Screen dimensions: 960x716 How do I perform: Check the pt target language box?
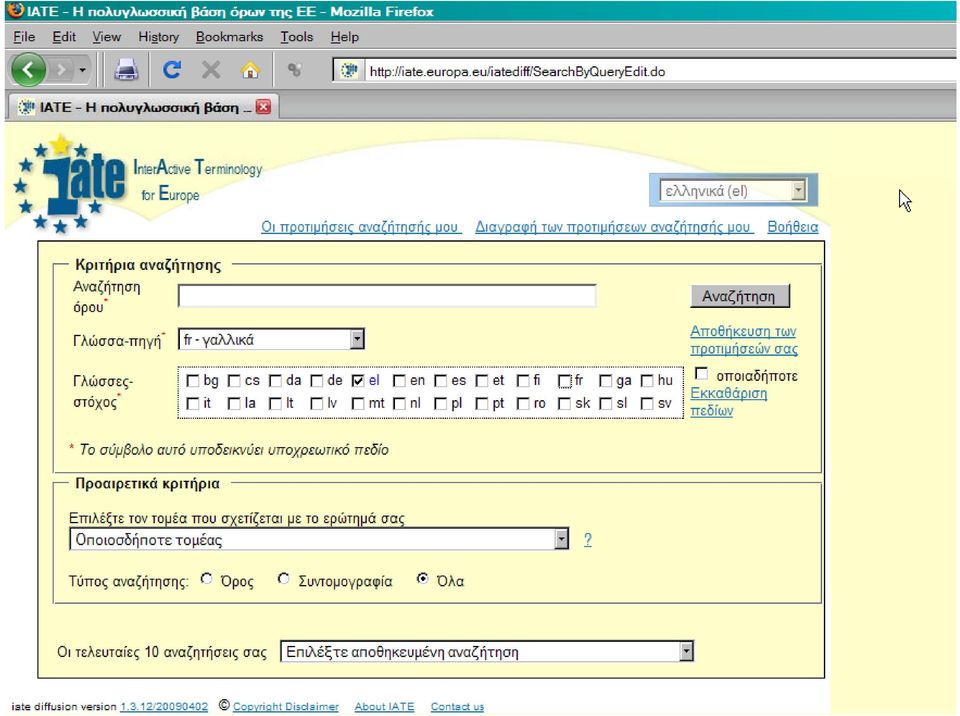[x=482, y=404]
